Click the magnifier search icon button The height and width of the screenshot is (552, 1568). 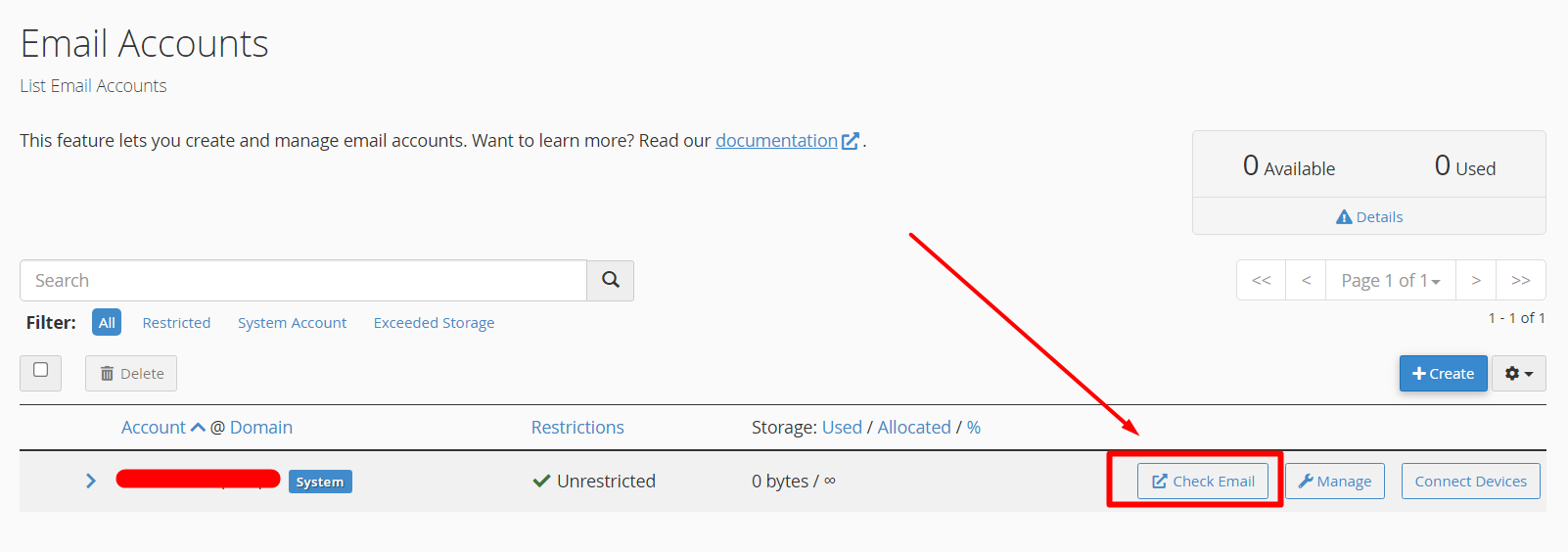coord(611,280)
